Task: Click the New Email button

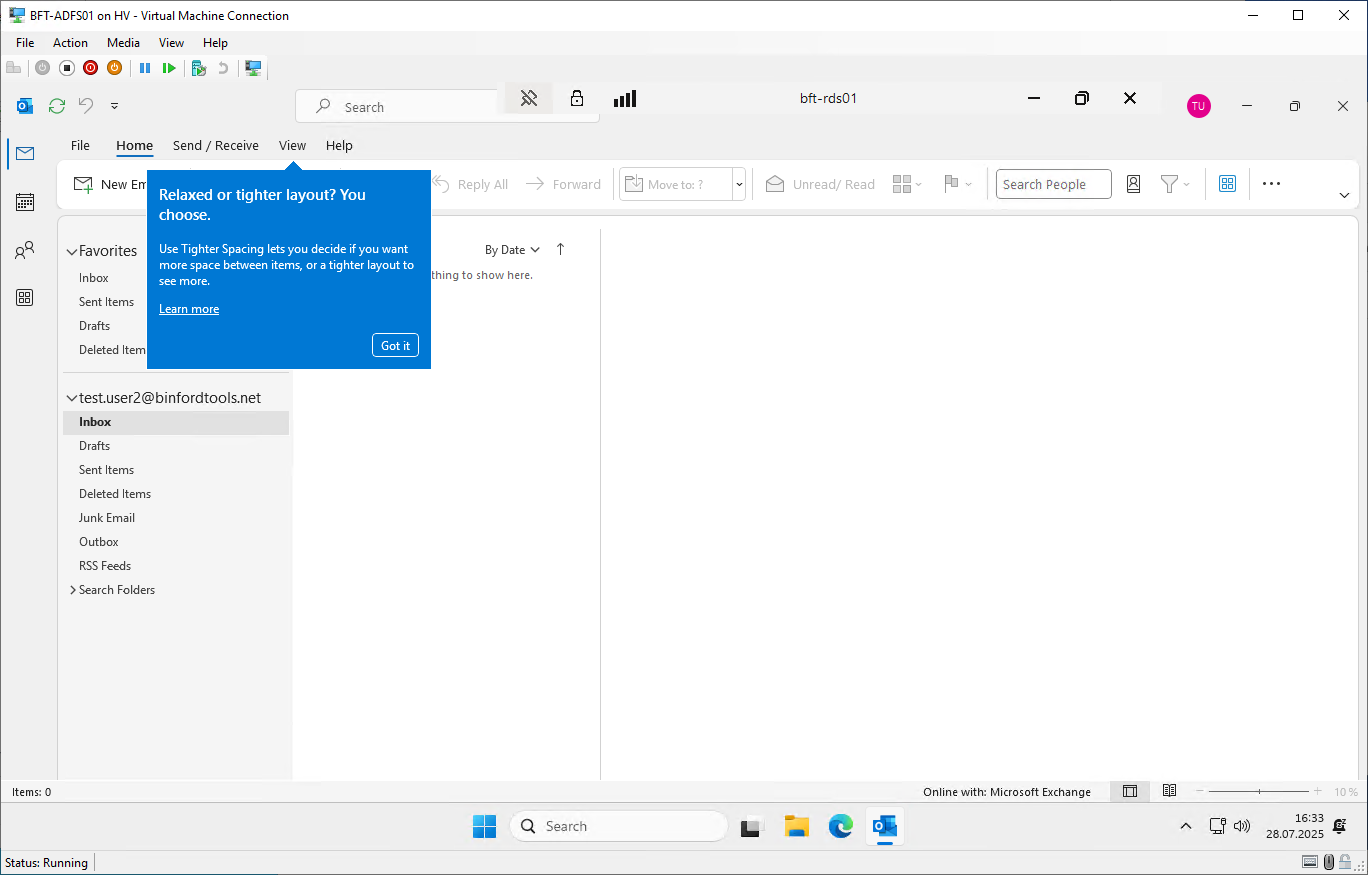Action: pos(110,184)
